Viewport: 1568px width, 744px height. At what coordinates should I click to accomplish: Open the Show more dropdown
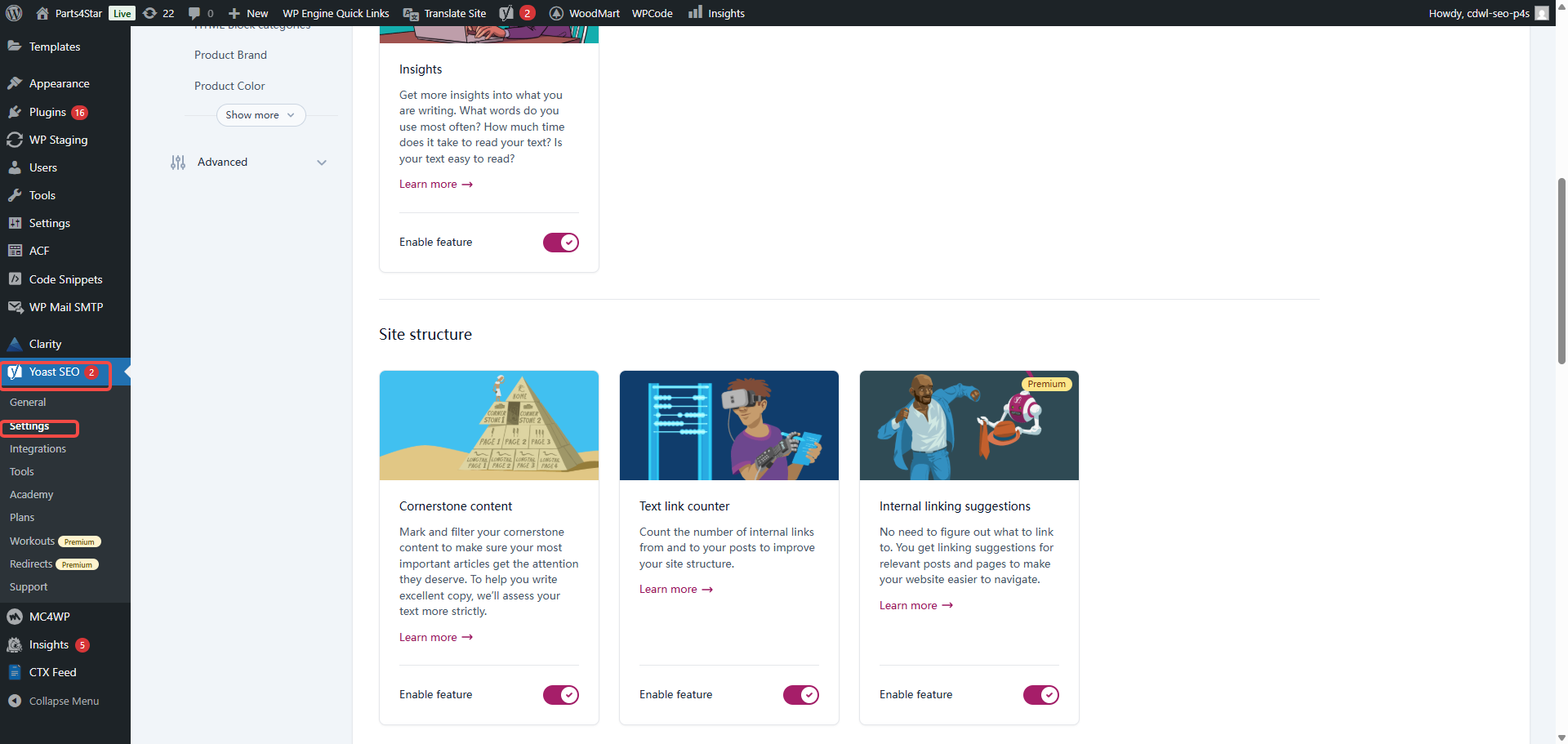click(260, 114)
